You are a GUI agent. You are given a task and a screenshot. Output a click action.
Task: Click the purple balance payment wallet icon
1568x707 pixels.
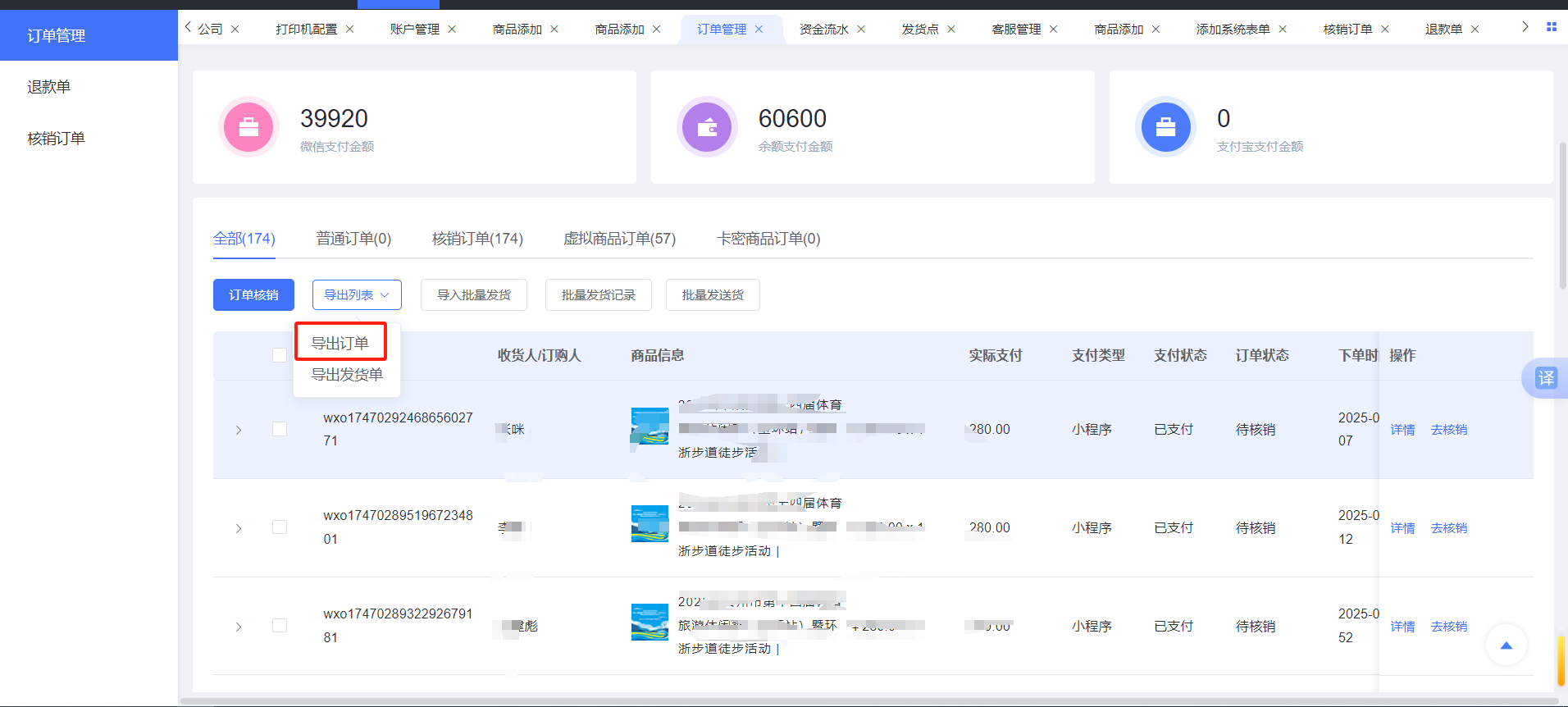click(707, 127)
